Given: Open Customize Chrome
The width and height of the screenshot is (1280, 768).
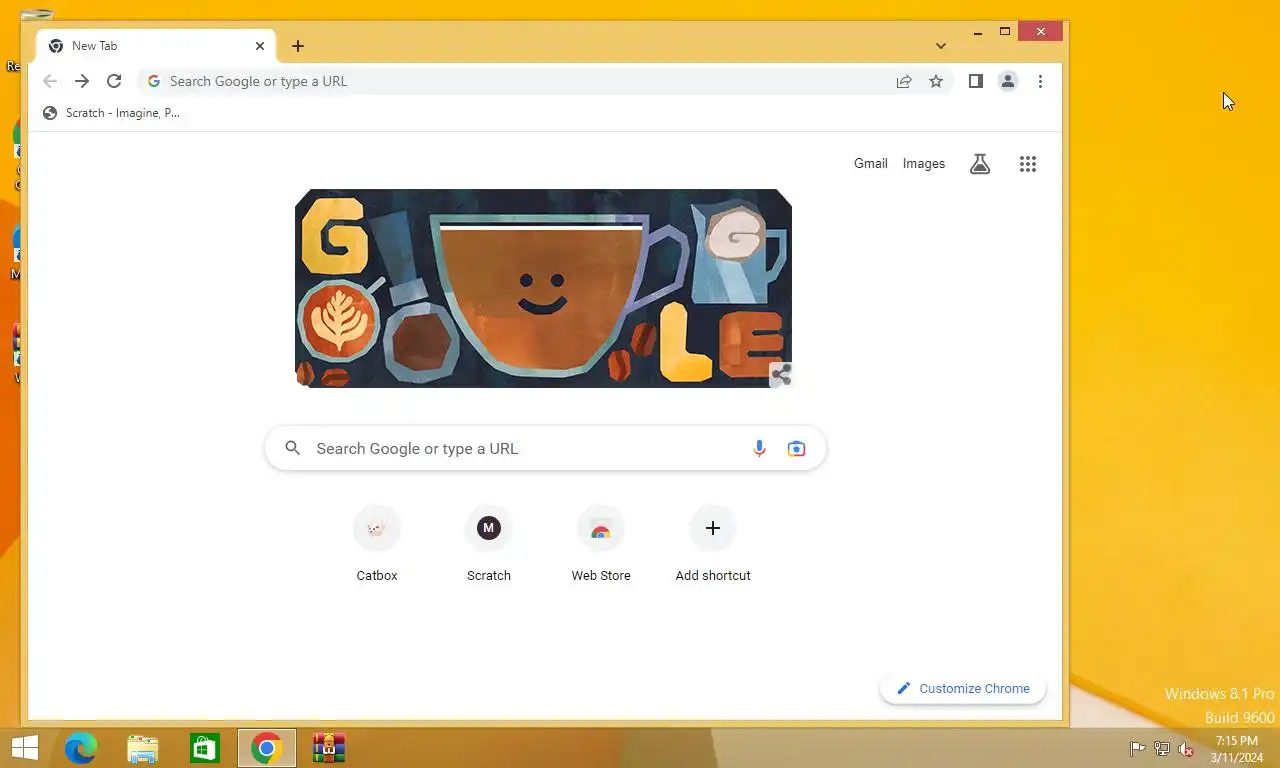Looking at the screenshot, I should coord(963,688).
